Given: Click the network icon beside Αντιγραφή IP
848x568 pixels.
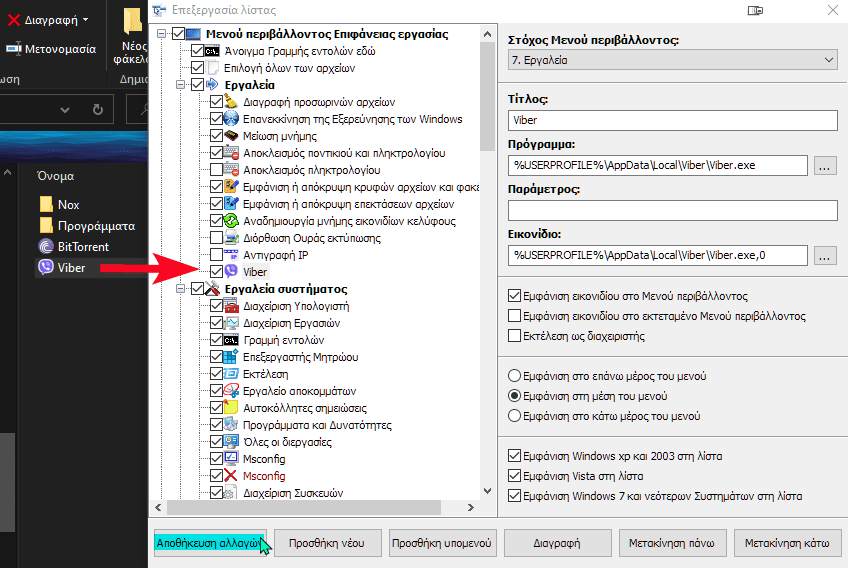Looking at the screenshot, I should 231,255.
